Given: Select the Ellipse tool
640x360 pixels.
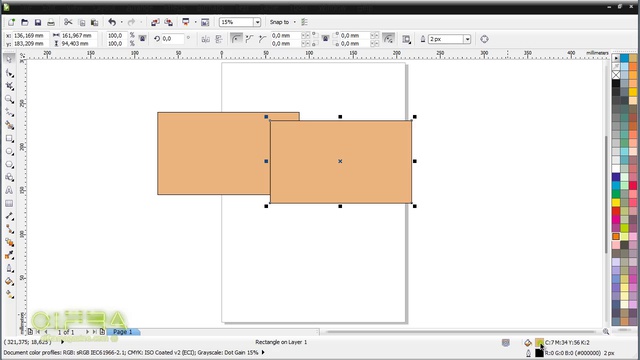Looking at the screenshot, I should pyautogui.click(x=9, y=151).
